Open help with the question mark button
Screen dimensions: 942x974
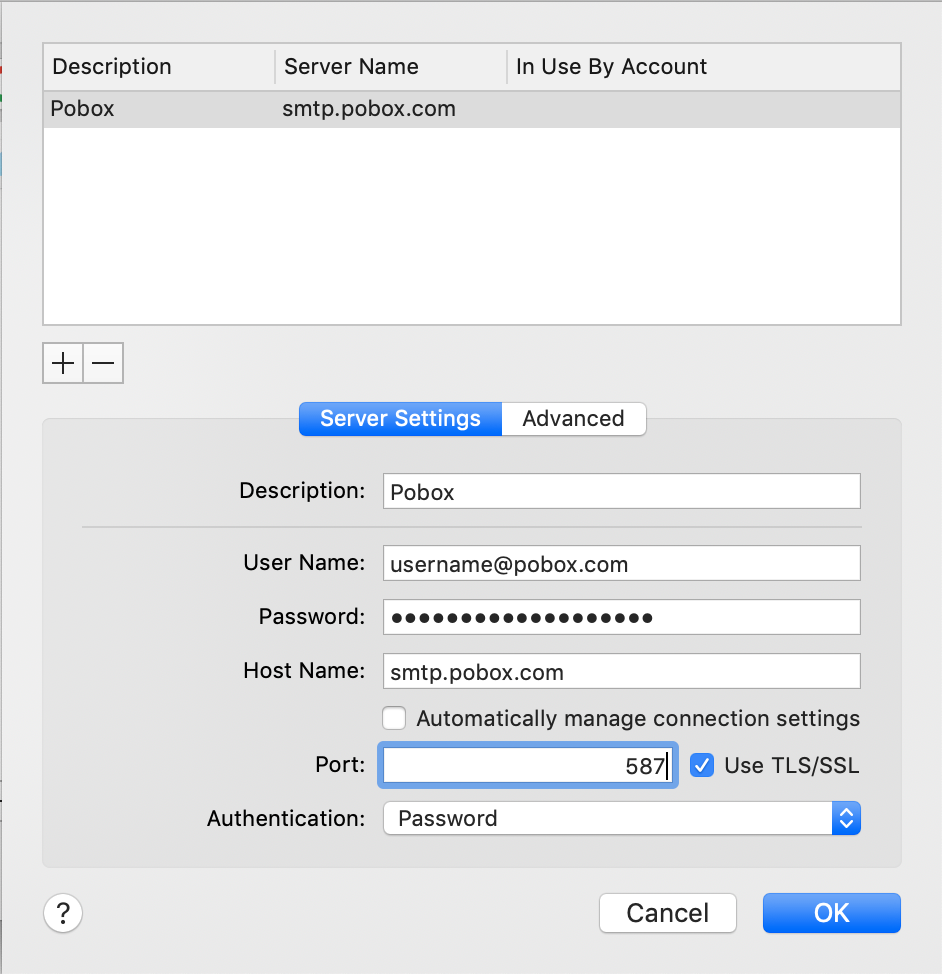(63, 913)
